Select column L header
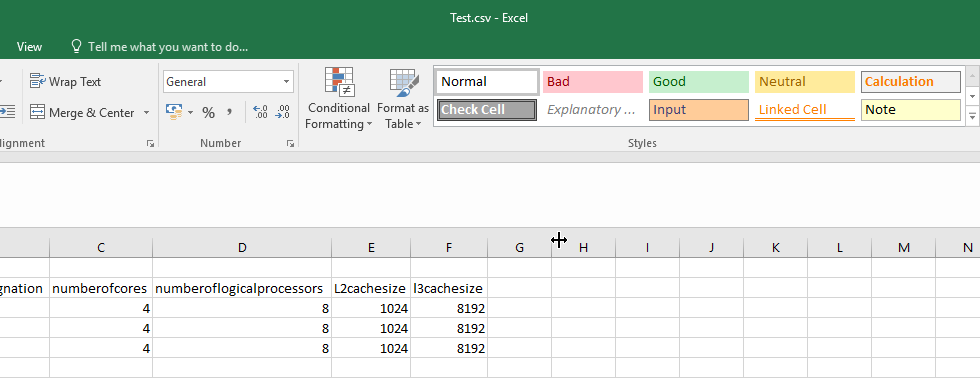980x378 pixels. [839, 247]
